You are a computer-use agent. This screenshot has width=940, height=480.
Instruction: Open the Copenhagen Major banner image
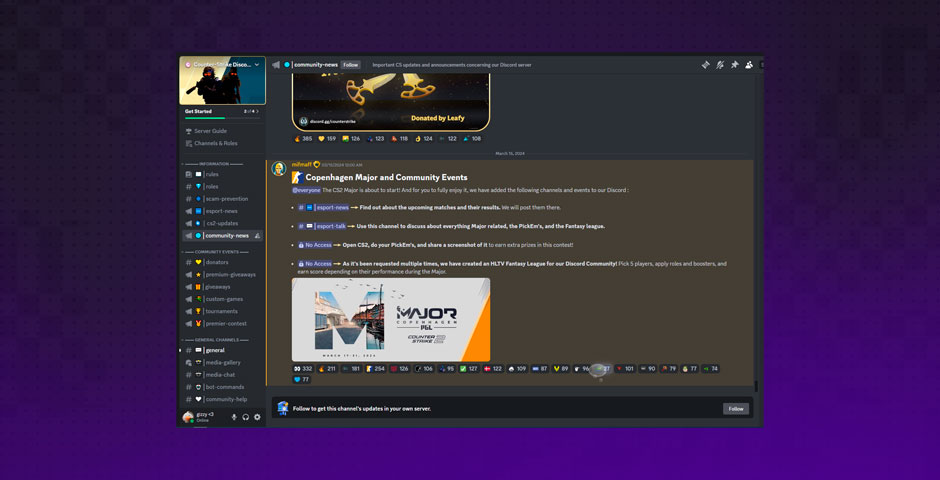click(391, 319)
